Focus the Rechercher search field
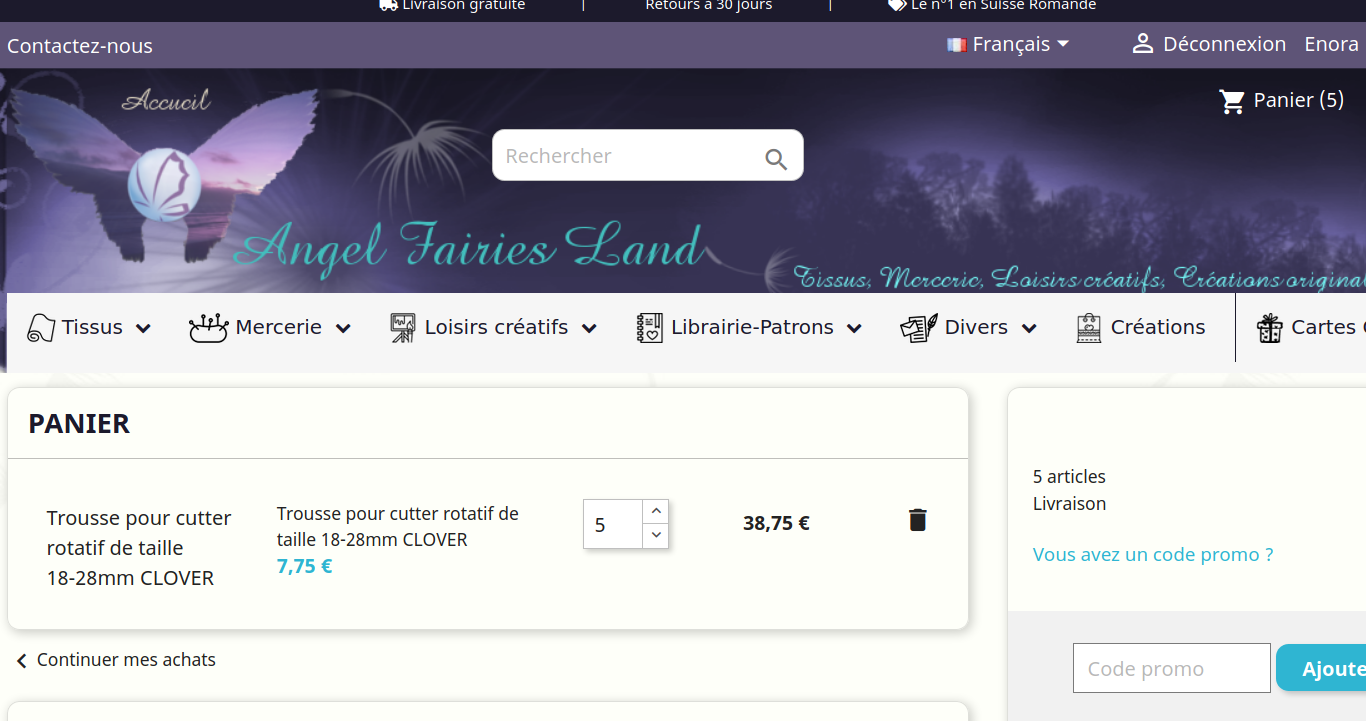 coord(630,156)
